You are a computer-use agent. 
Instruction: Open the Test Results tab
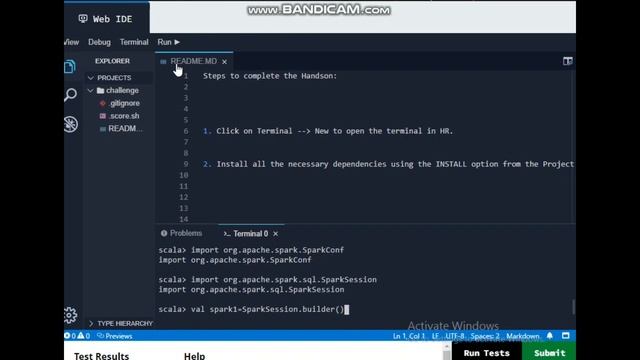(101, 356)
